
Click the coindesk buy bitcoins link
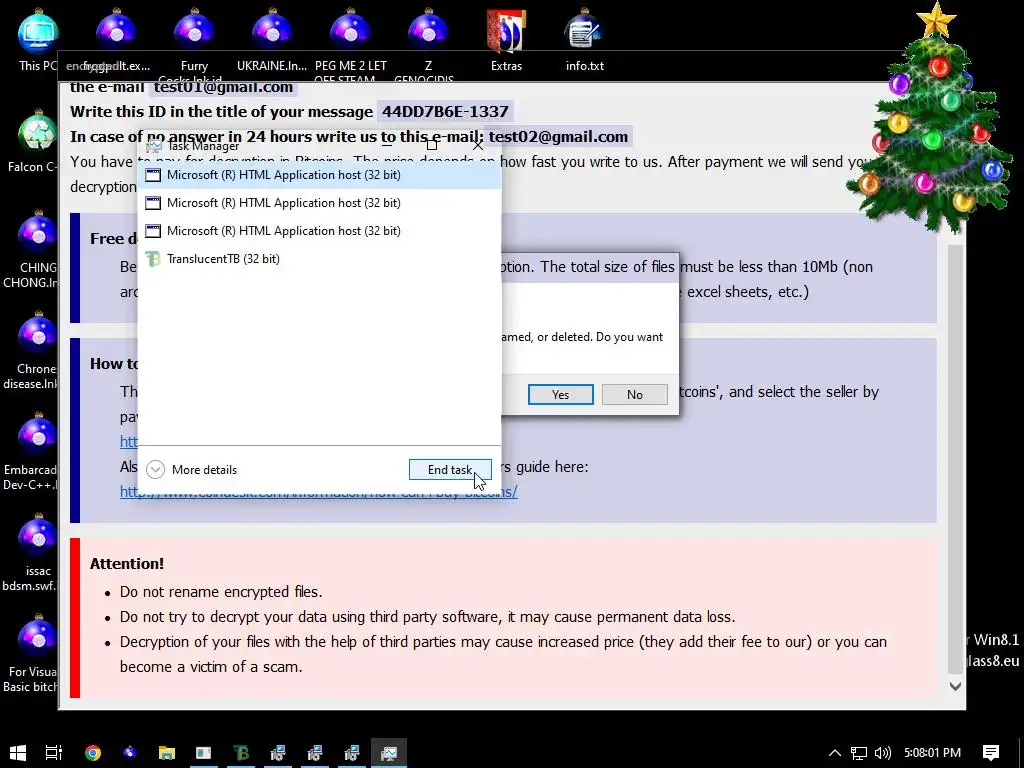(319, 491)
